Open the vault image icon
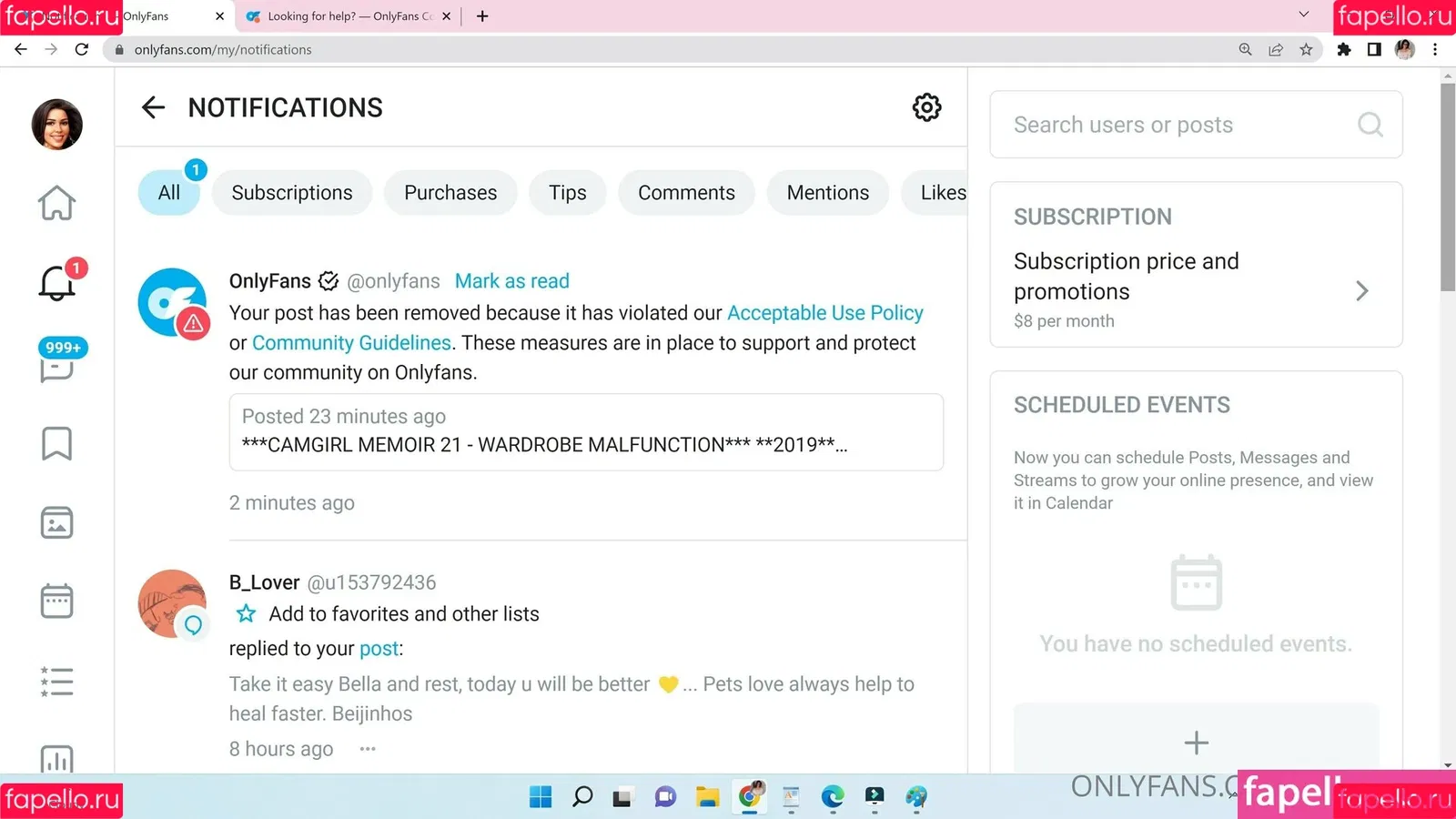This screenshot has width=1456, height=819. 56,522
